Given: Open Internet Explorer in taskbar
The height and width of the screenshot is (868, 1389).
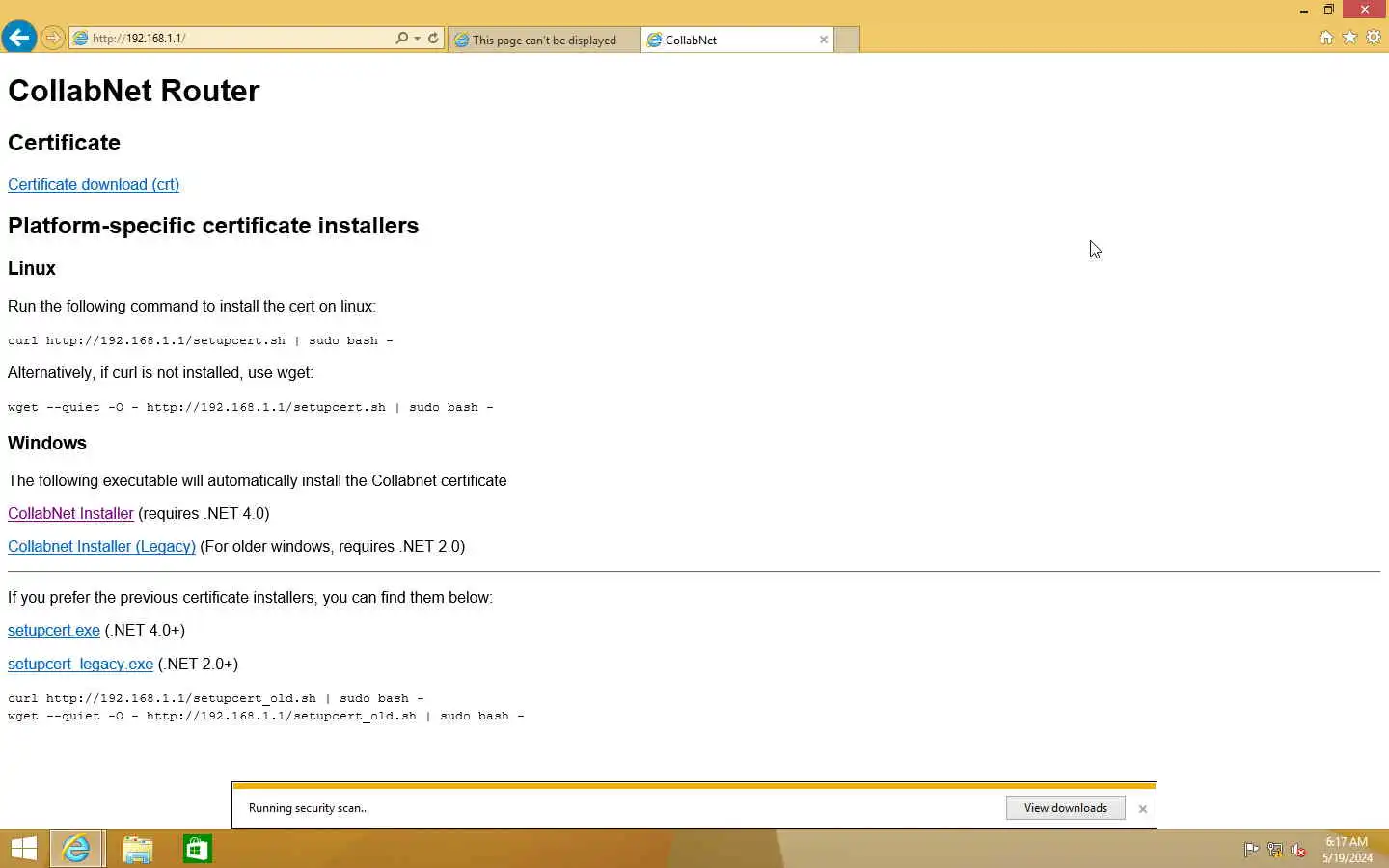Looking at the screenshot, I should [76, 849].
